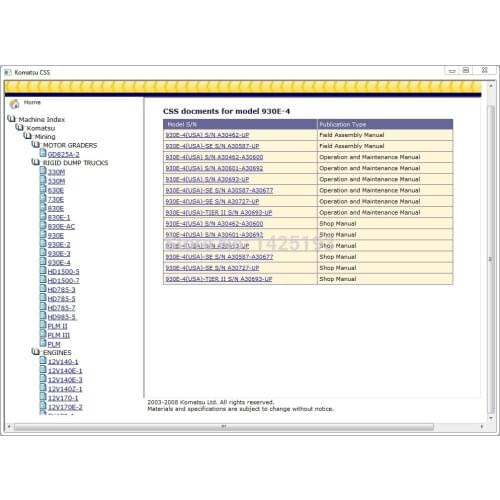
Task: Open SE S/N A30727-UP Shop Manual link
Action: 212,268
